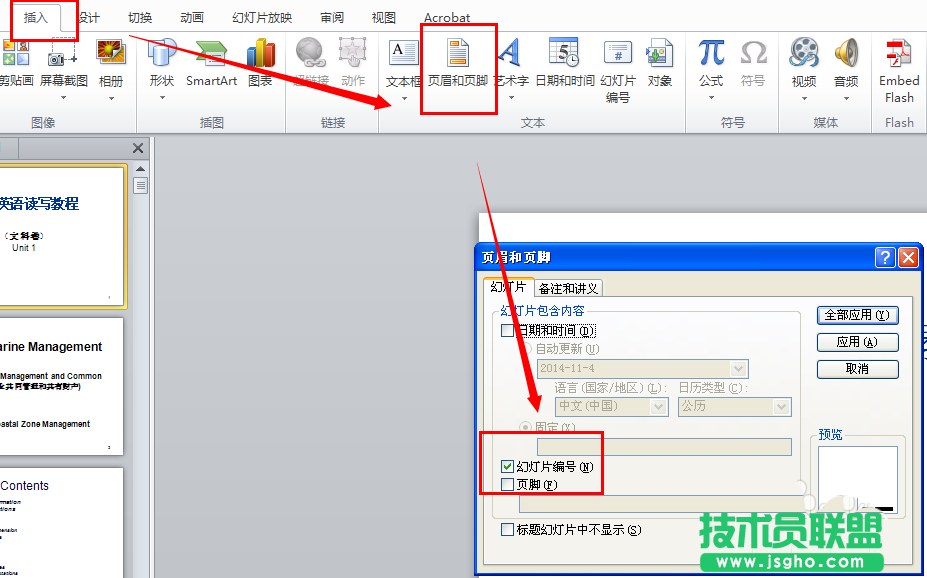Click the Apply (应用) button

[x=857, y=342]
